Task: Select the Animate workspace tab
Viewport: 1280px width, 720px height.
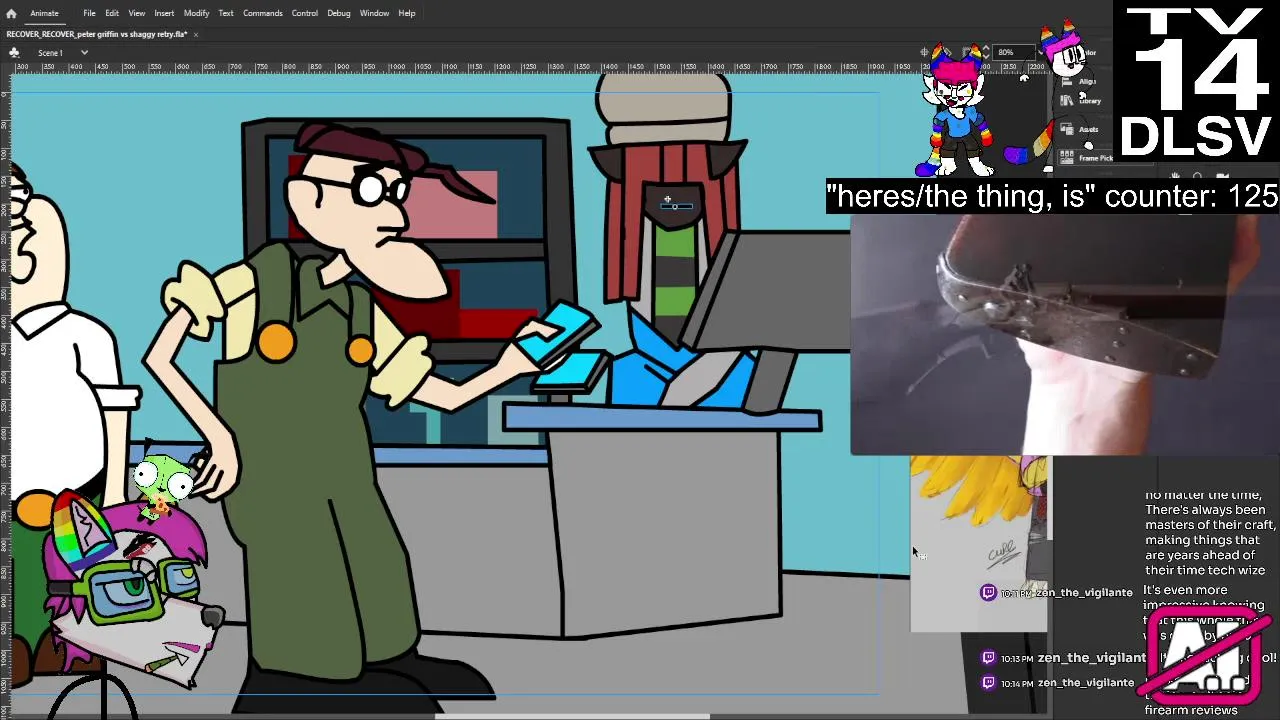Action: click(x=44, y=13)
